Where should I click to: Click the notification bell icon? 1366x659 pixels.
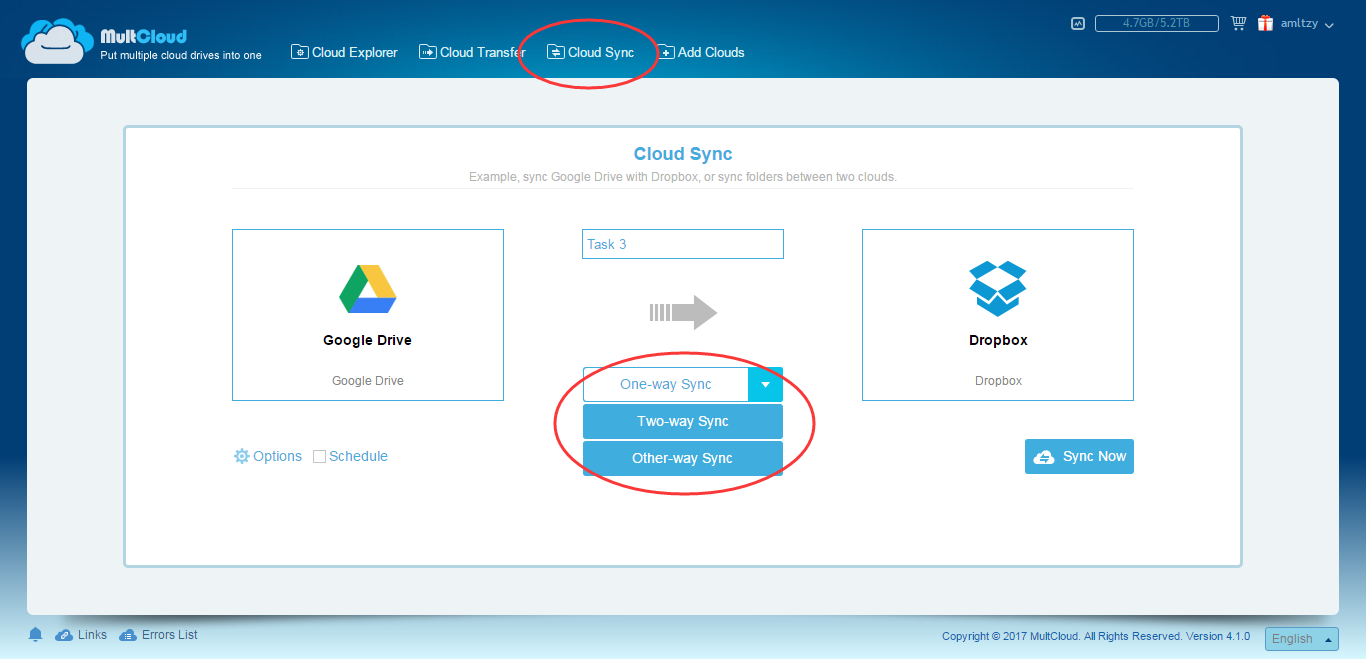36,634
